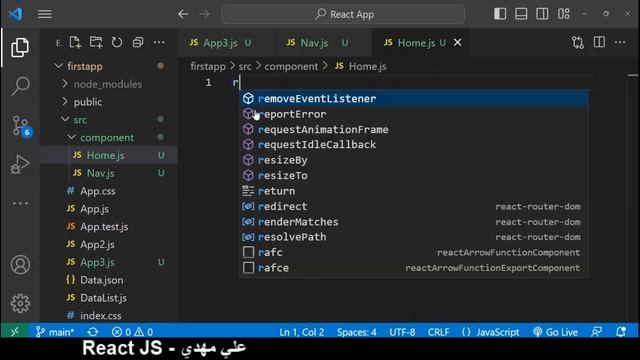This screenshot has width=640, height=360.
Task: Open editor more actions ellipsis
Action: (x=620, y=42)
